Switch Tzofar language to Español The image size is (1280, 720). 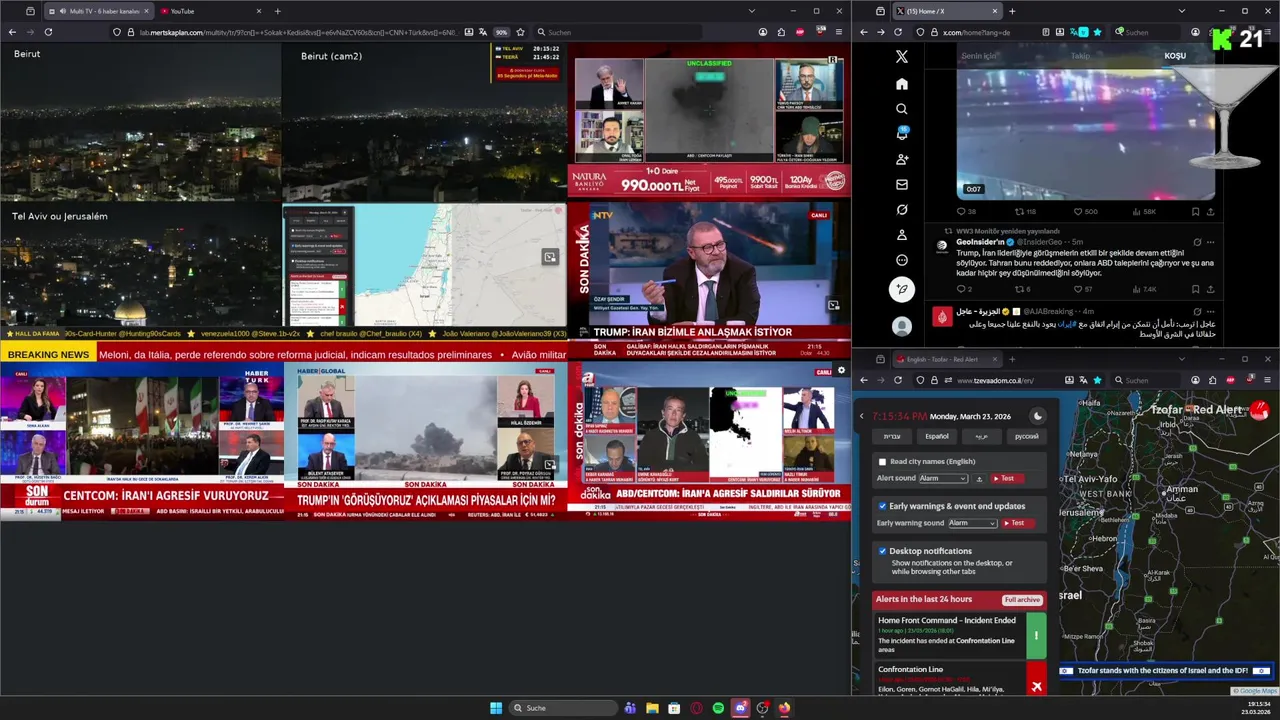(x=937, y=436)
